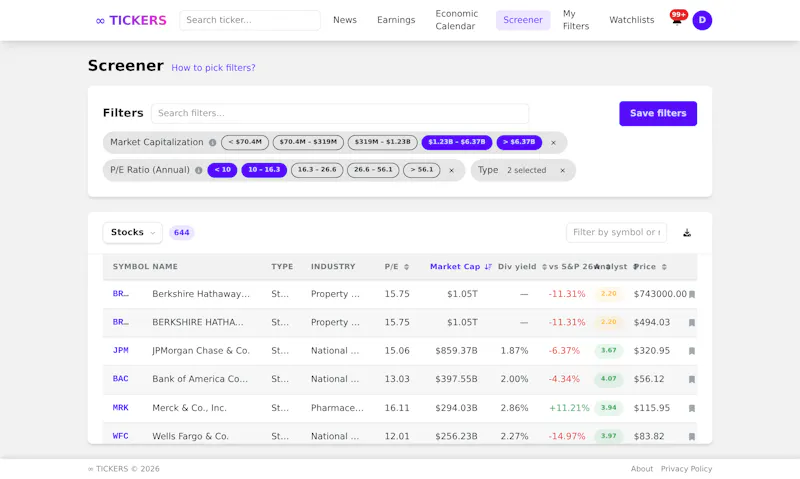Click Bank of America analyst rating 4.07

609,379
